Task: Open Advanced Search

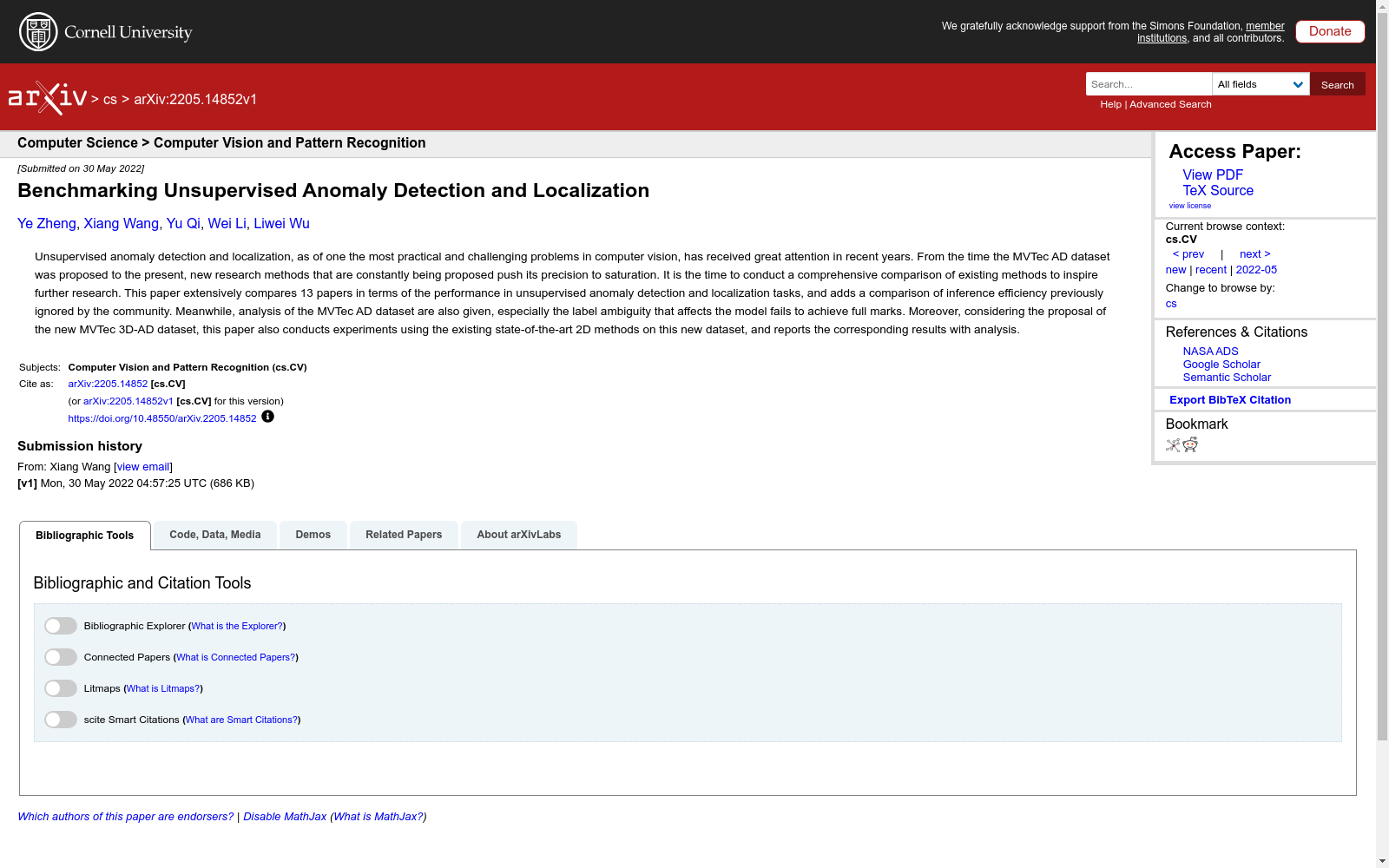Action: [x=1170, y=104]
